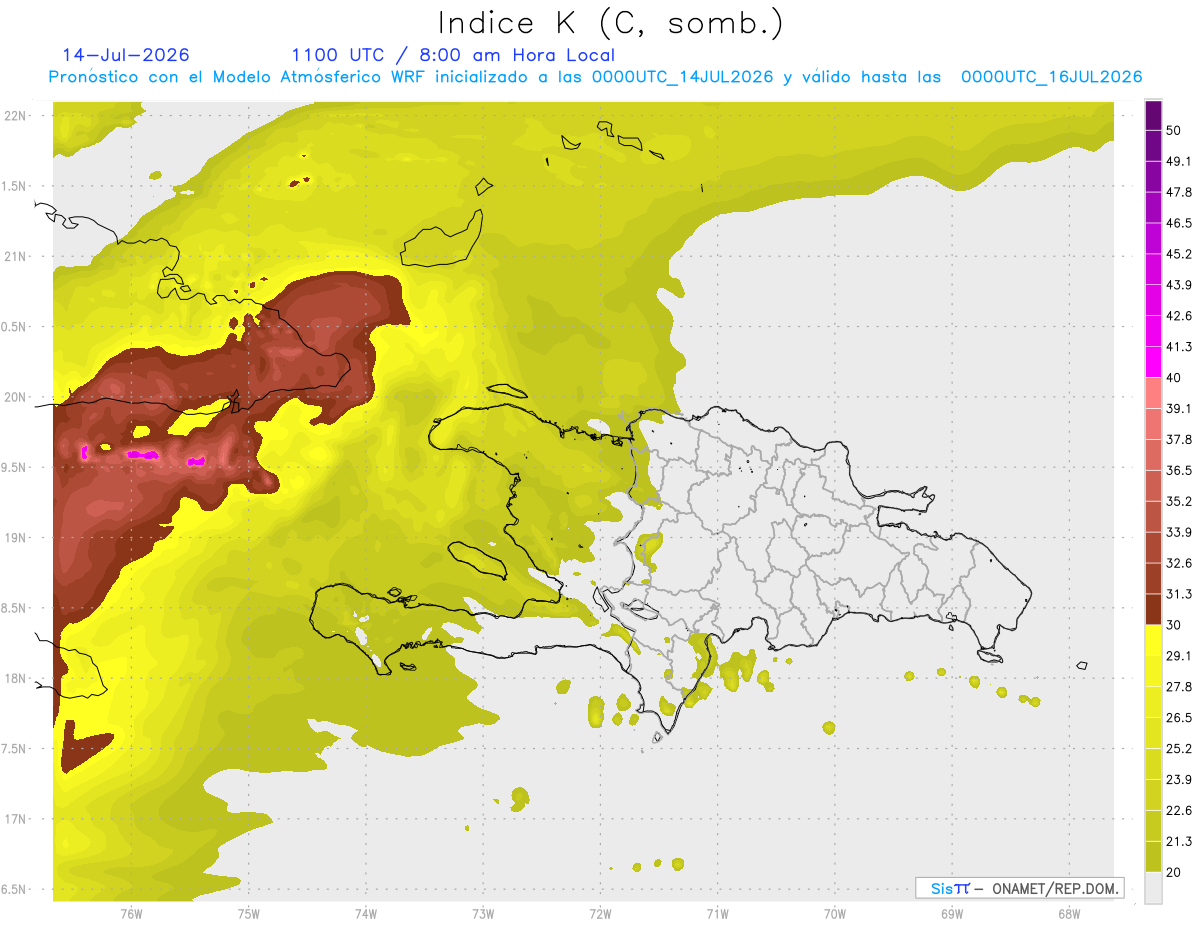The image size is (1200, 927).
Task: Click the '22N' latitude label
Action: (16, 116)
